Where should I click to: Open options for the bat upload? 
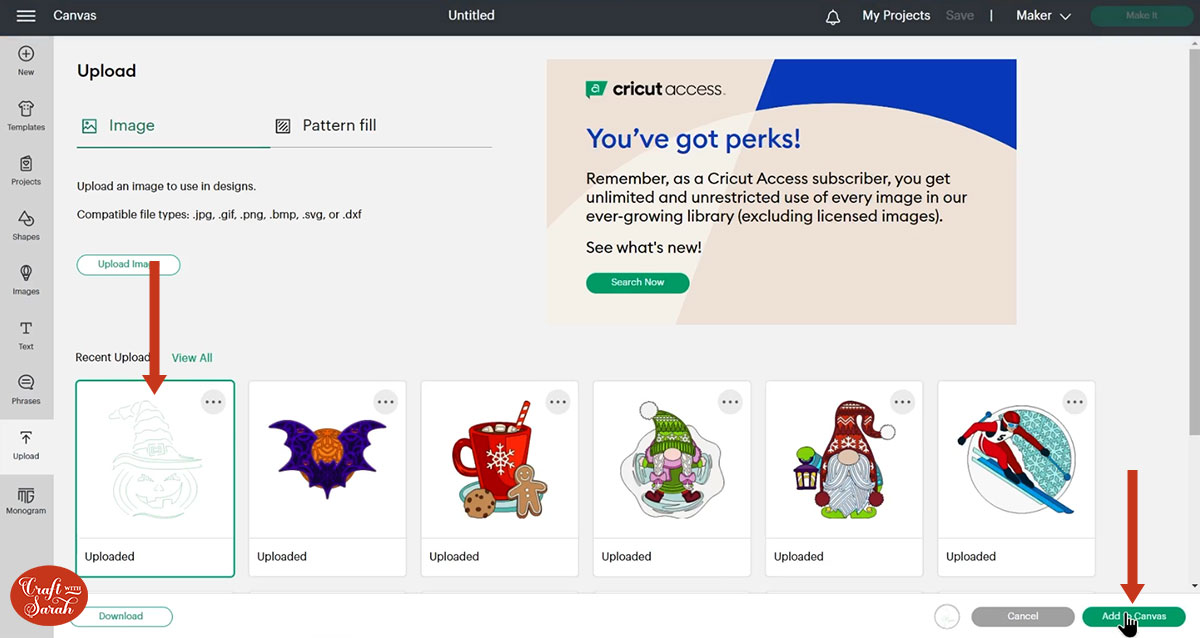[385, 401]
